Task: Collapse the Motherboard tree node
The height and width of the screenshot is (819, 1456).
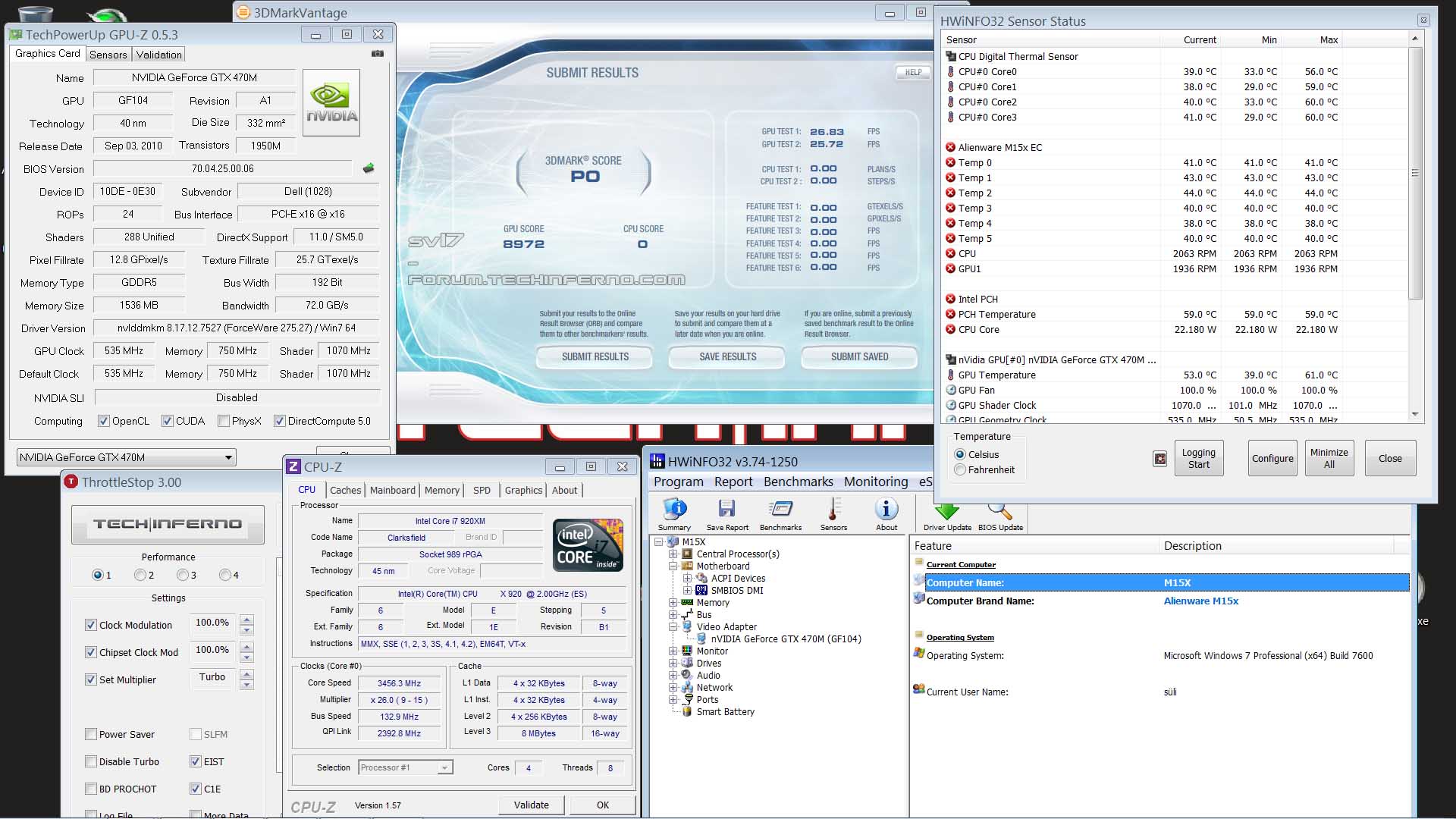Action: pyautogui.click(x=673, y=566)
